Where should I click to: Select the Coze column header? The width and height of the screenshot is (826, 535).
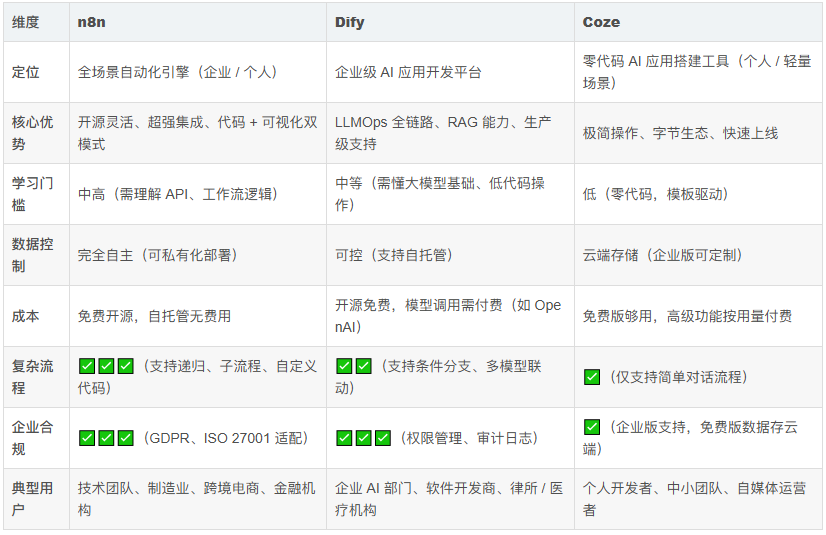pyautogui.click(x=698, y=22)
